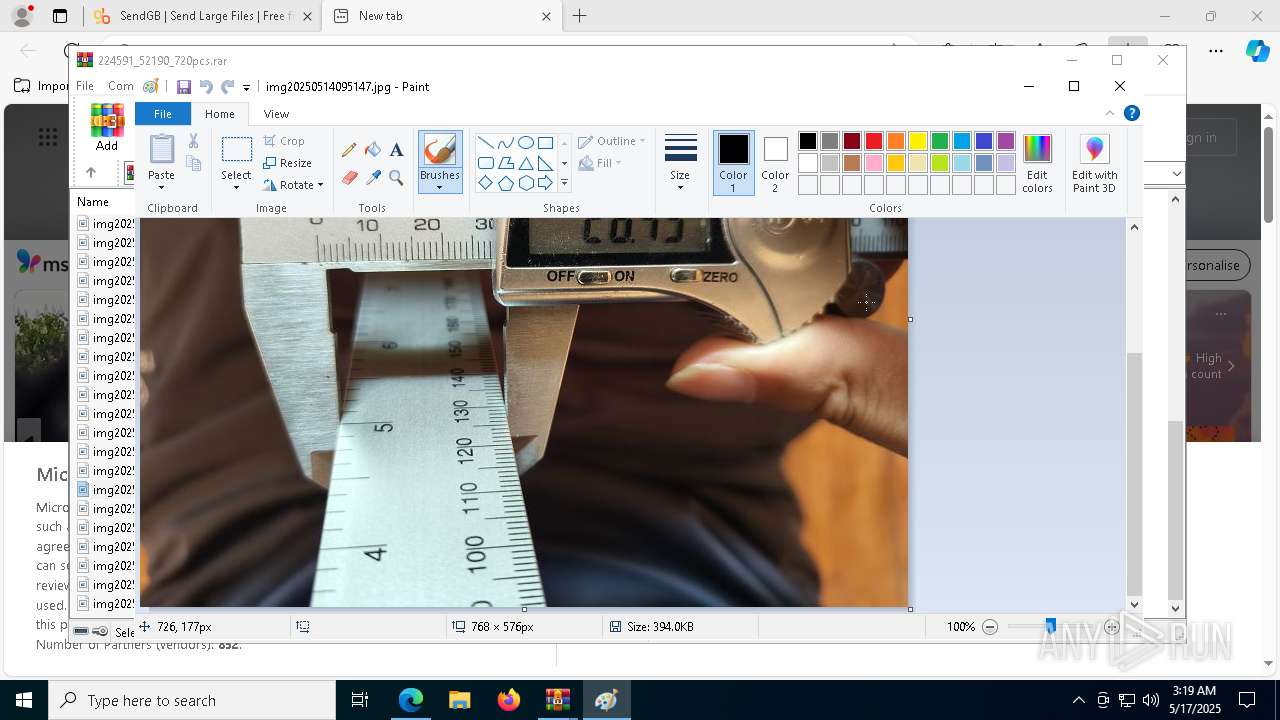
Task: Switch to the Home ribbon tab
Action: pyautogui.click(x=220, y=114)
